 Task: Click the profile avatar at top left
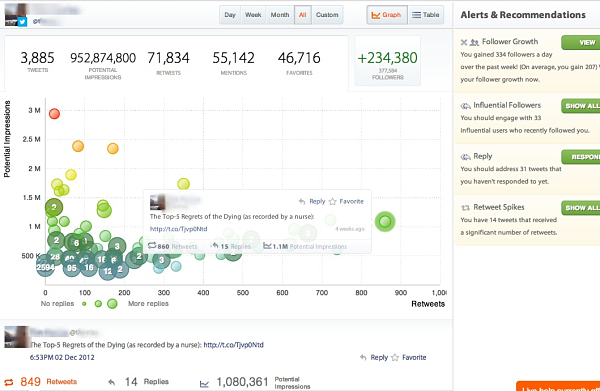[15, 15]
